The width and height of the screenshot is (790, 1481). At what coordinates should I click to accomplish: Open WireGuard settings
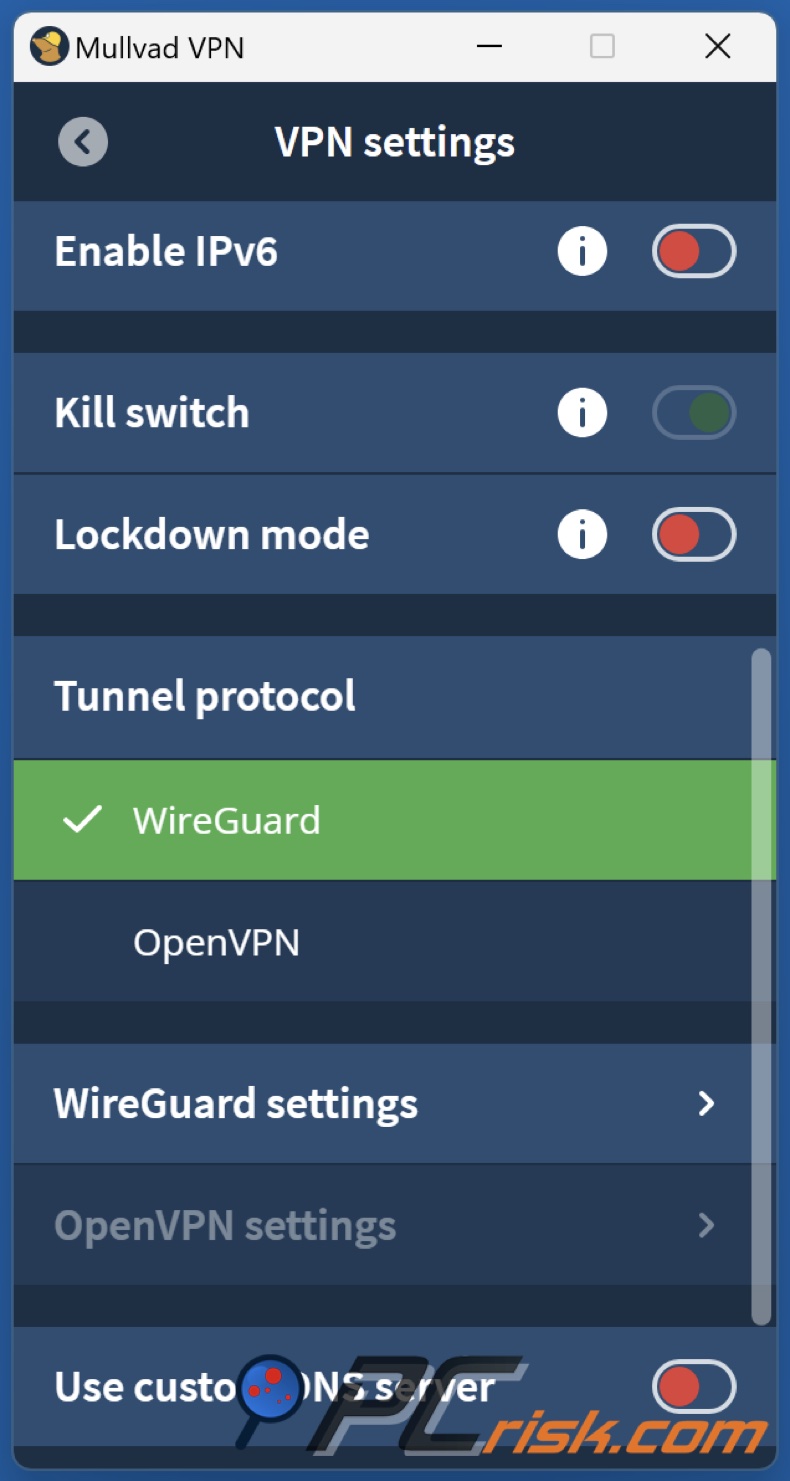235,1104
